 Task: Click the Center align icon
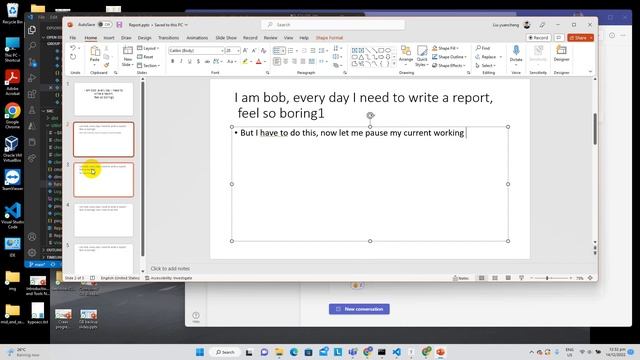coord(285,61)
